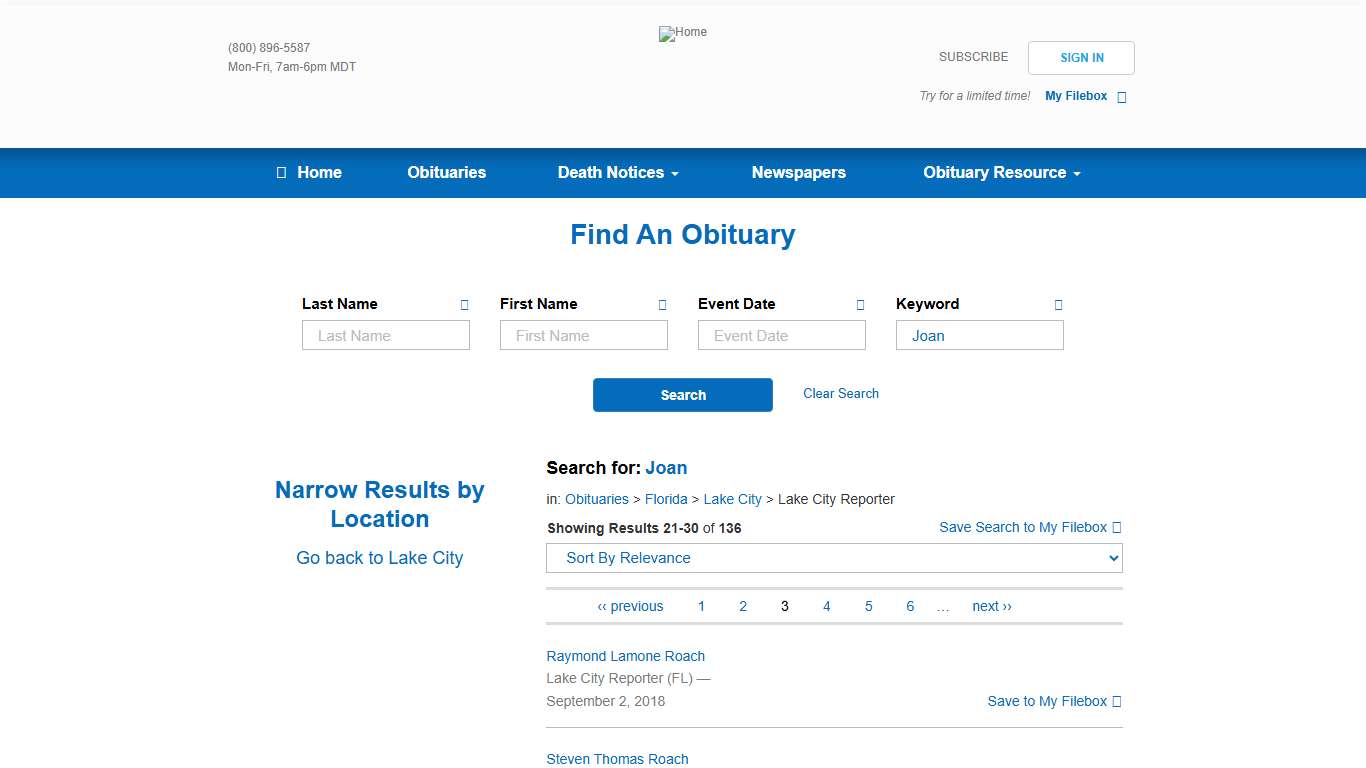
Task: Click the SIGN IN button
Action: (1081, 57)
